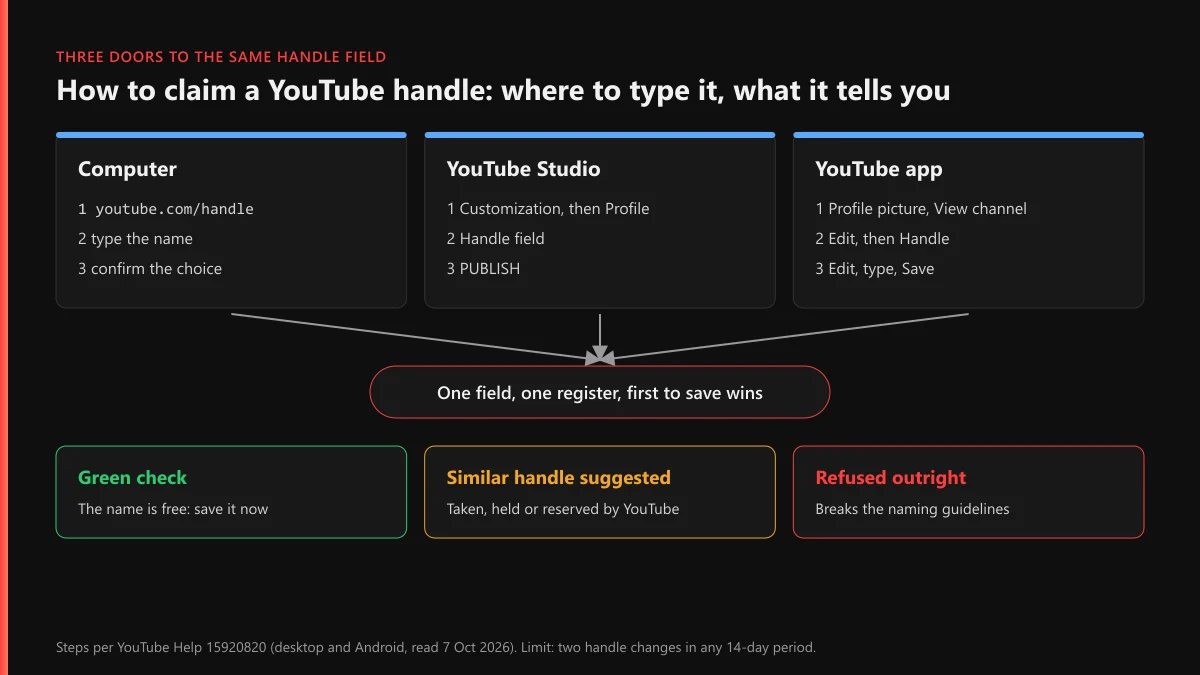Click the 'Refused outright' heading
Image resolution: width=1200 pixels, height=675 pixels.
click(890, 478)
